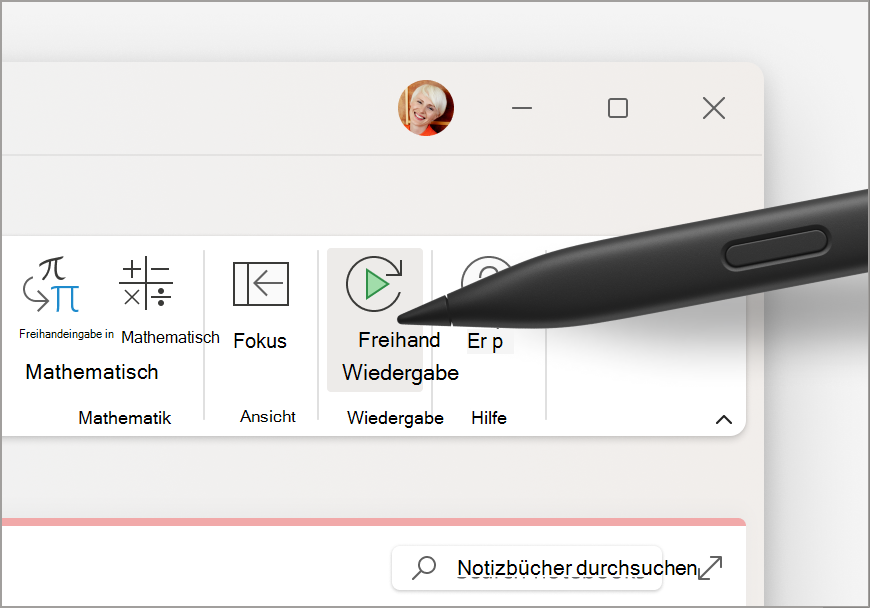
Task: Click the Notizbücher durchsuchen search field
Action: point(527,568)
